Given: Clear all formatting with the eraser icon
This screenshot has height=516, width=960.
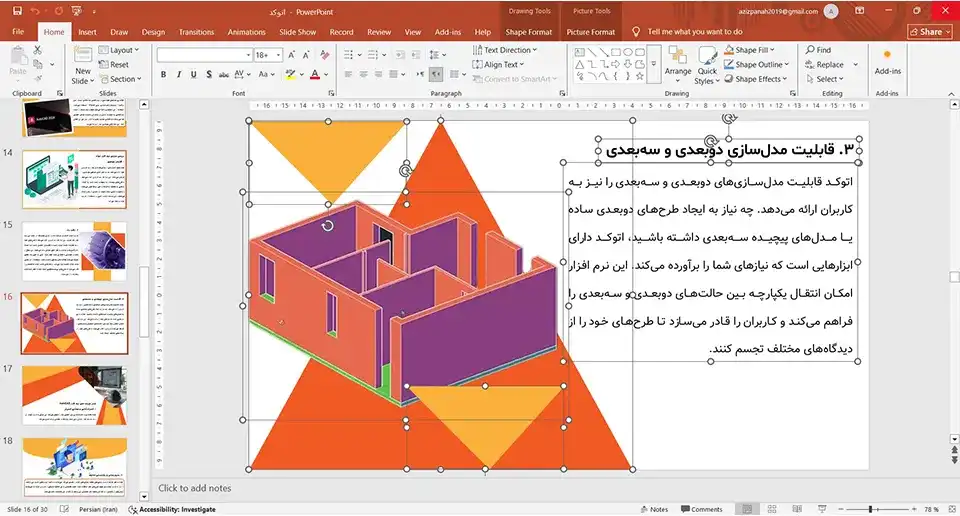Looking at the screenshot, I should (x=324, y=55).
